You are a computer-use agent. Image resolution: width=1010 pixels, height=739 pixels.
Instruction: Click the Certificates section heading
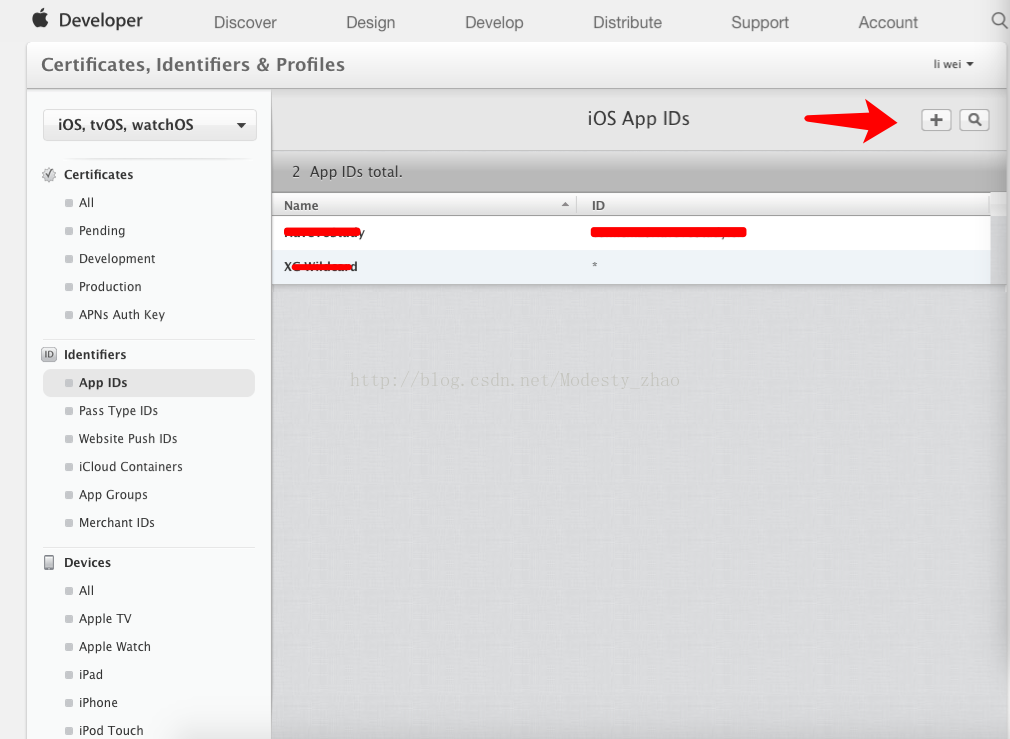click(x=99, y=175)
